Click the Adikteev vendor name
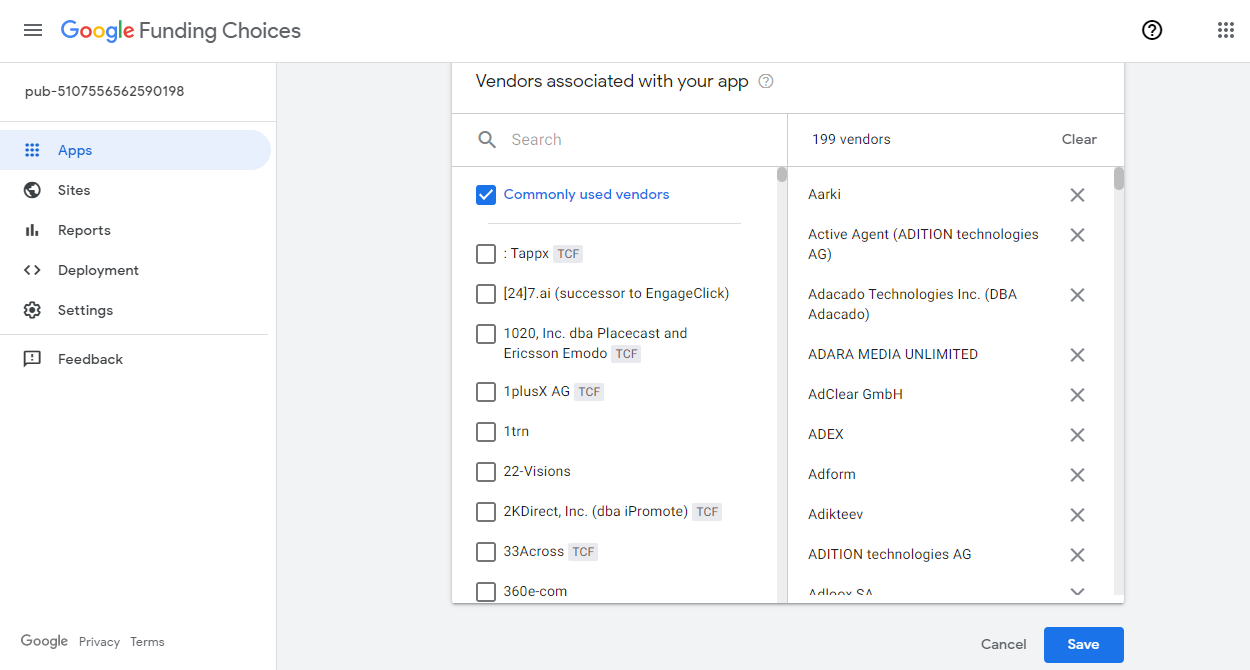Image resolution: width=1250 pixels, height=670 pixels. (836, 515)
